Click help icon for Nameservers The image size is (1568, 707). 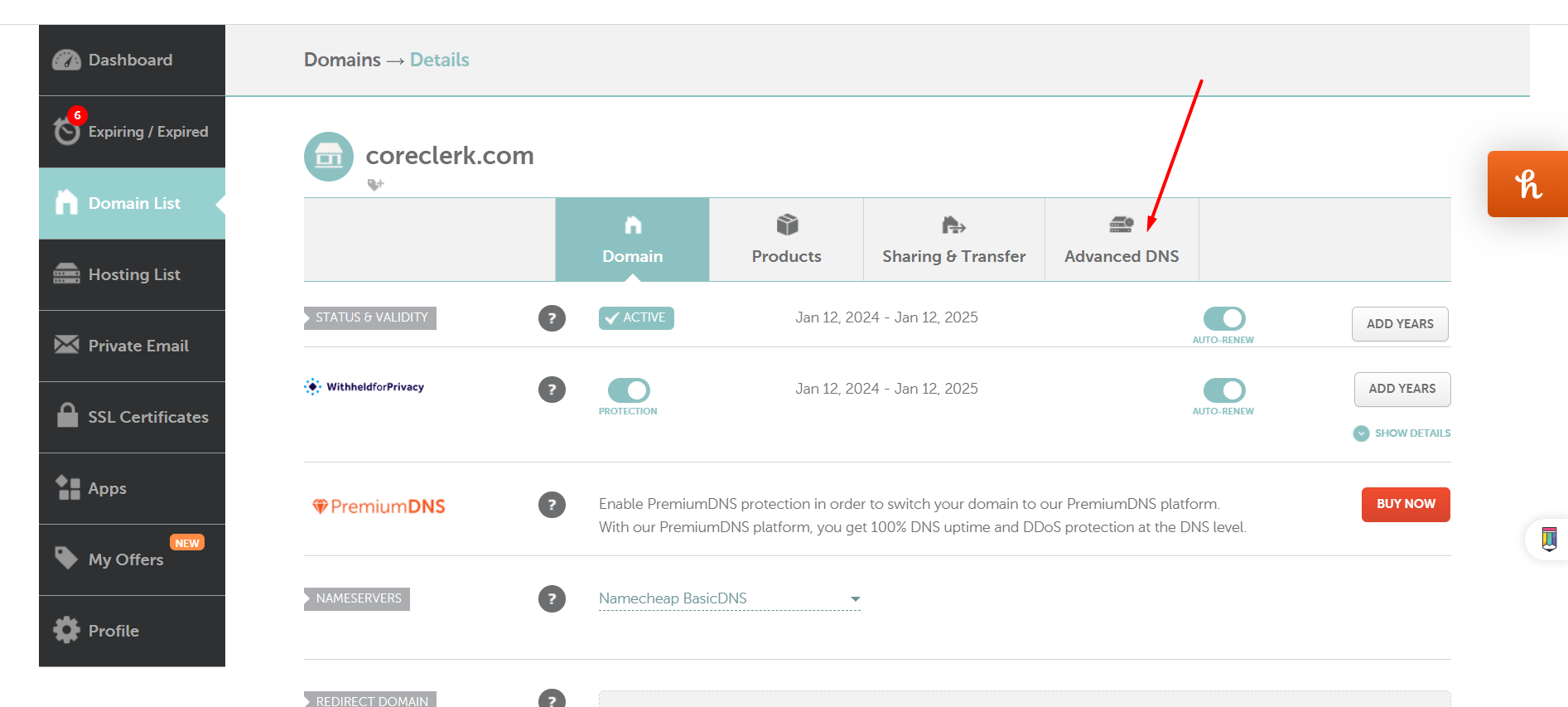click(x=552, y=598)
